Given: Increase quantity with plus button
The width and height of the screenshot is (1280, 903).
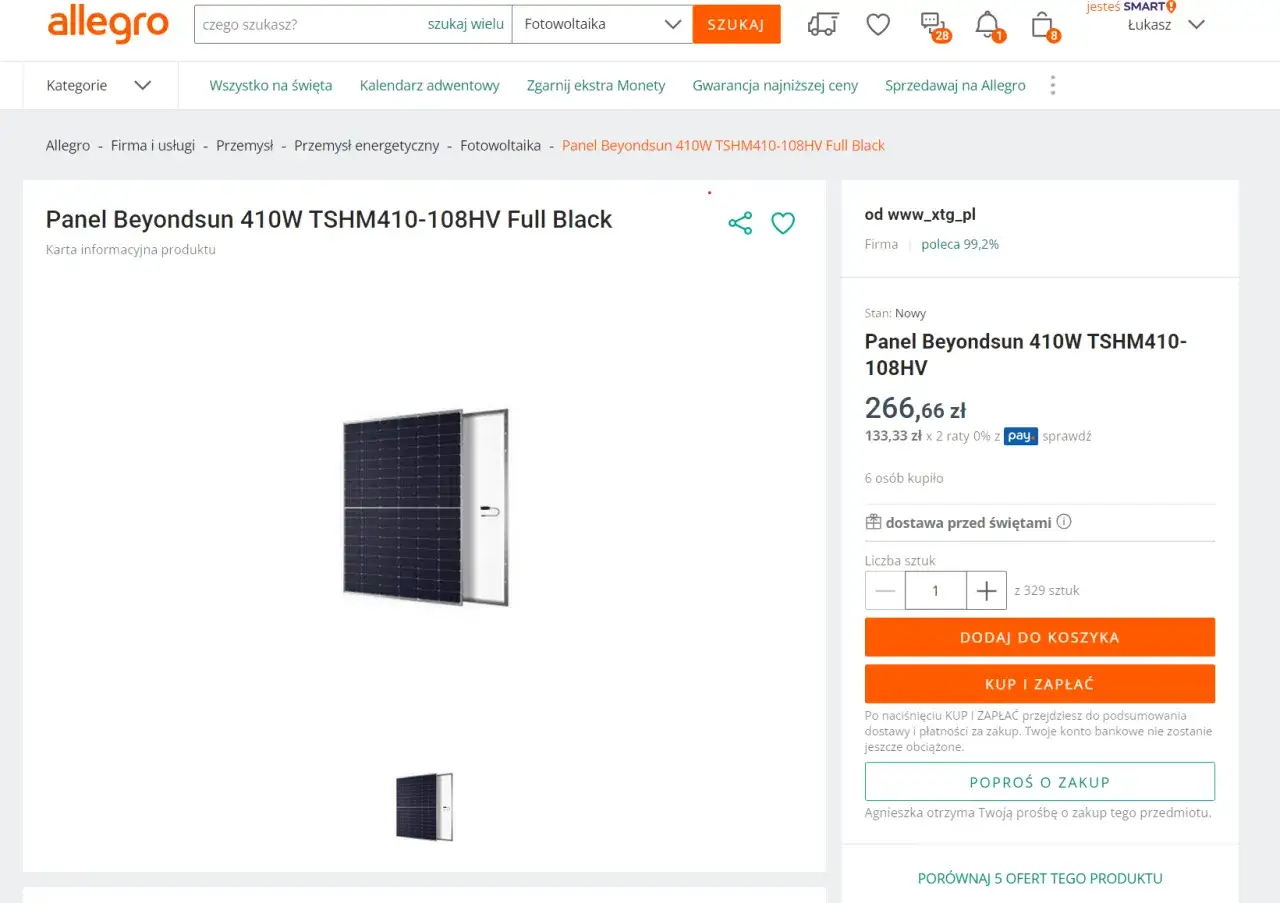Looking at the screenshot, I should point(986,590).
